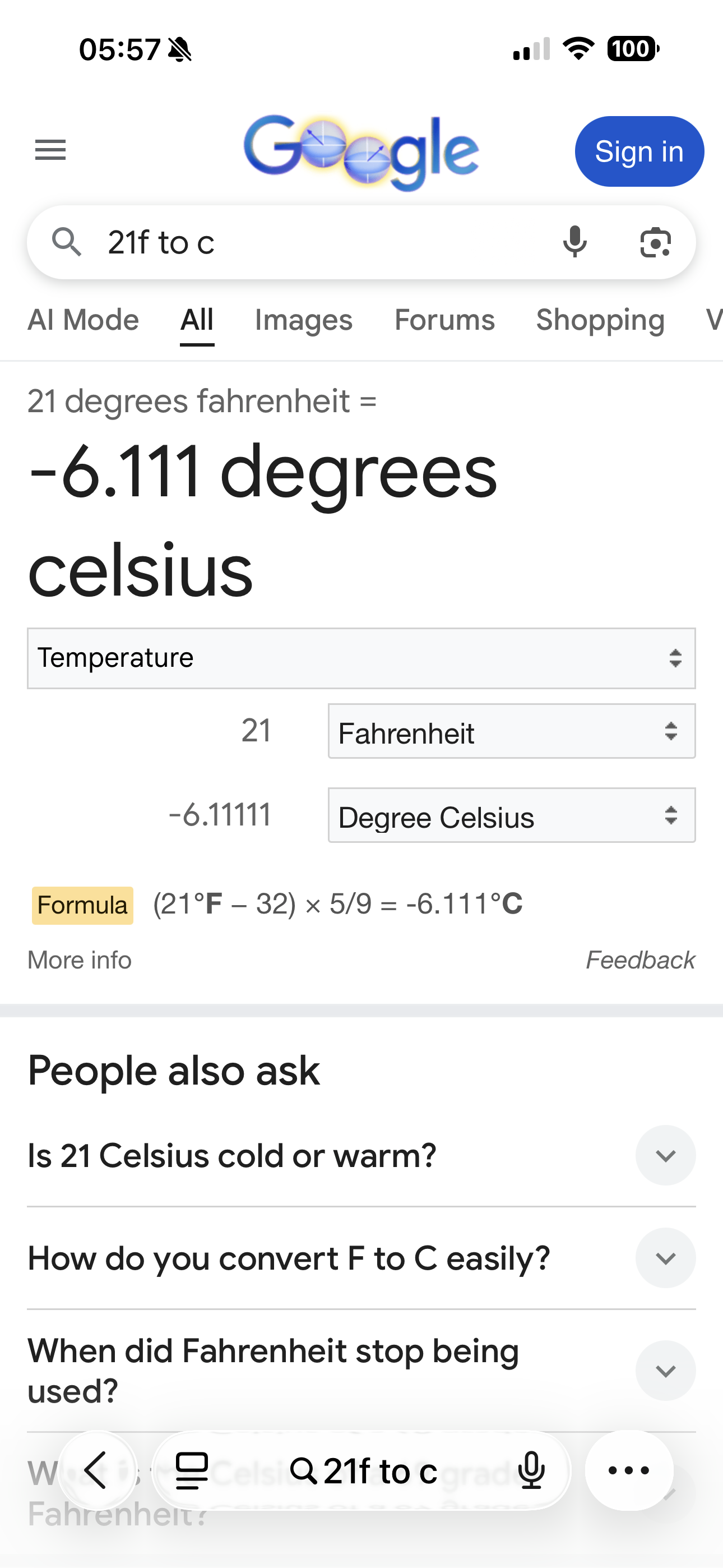The image size is (723, 1568).
Task: Open Google Lens camera search icon
Action: pyautogui.click(x=655, y=242)
